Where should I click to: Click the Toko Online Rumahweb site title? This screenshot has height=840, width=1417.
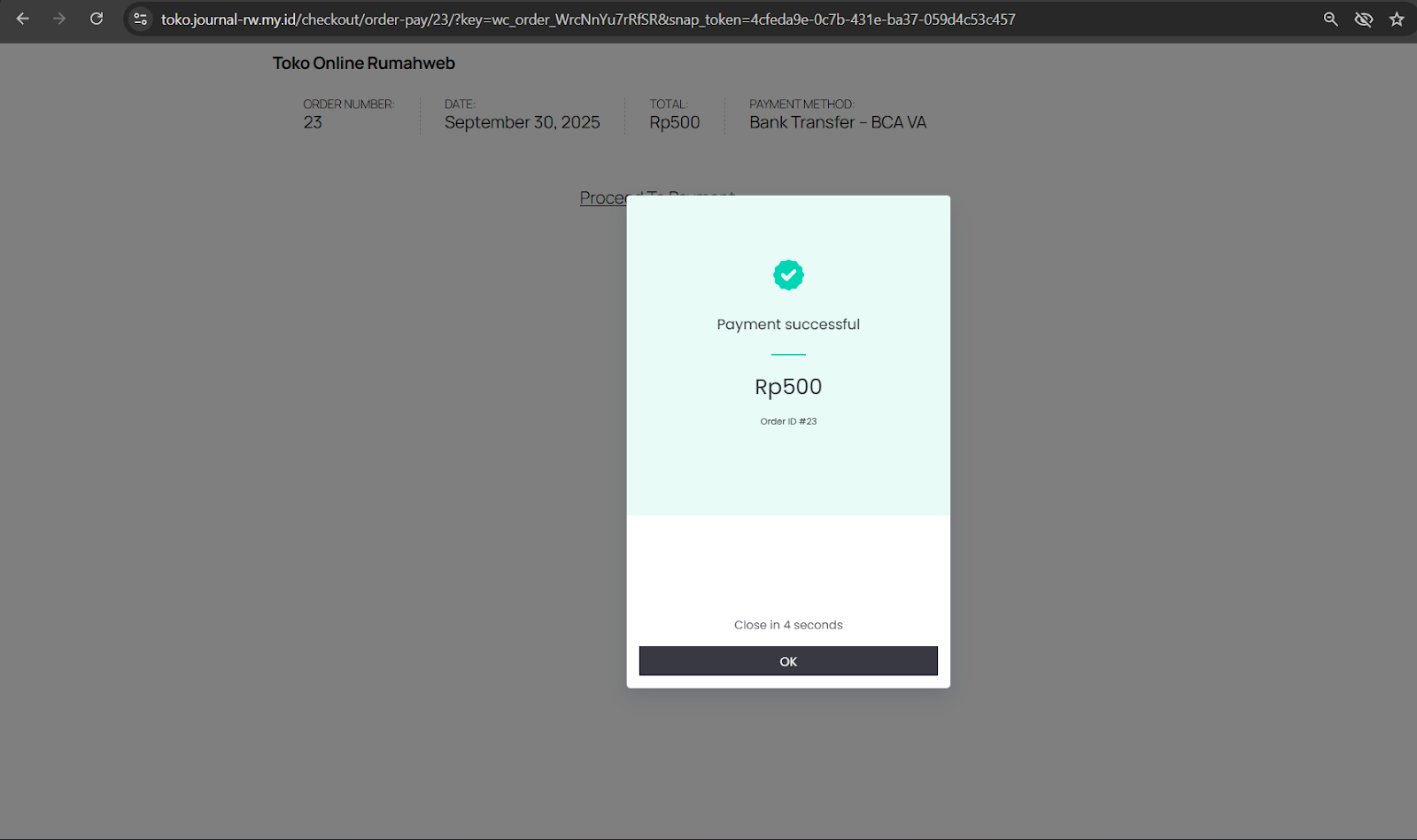[363, 63]
